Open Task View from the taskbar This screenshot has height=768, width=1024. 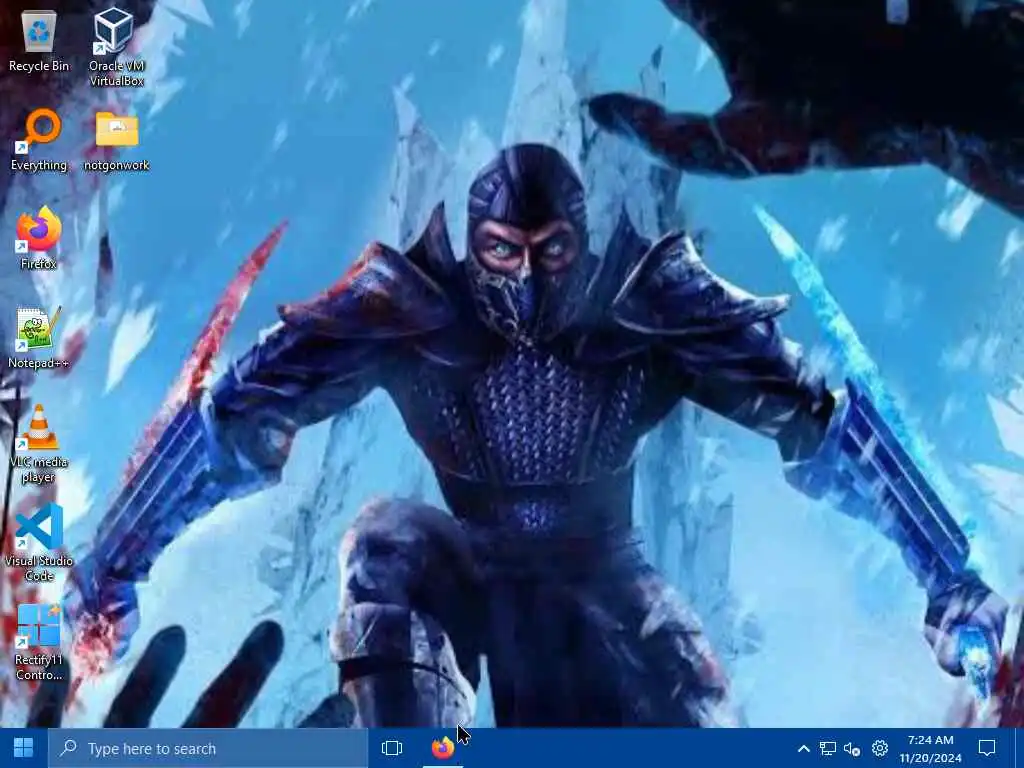click(x=392, y=748)
